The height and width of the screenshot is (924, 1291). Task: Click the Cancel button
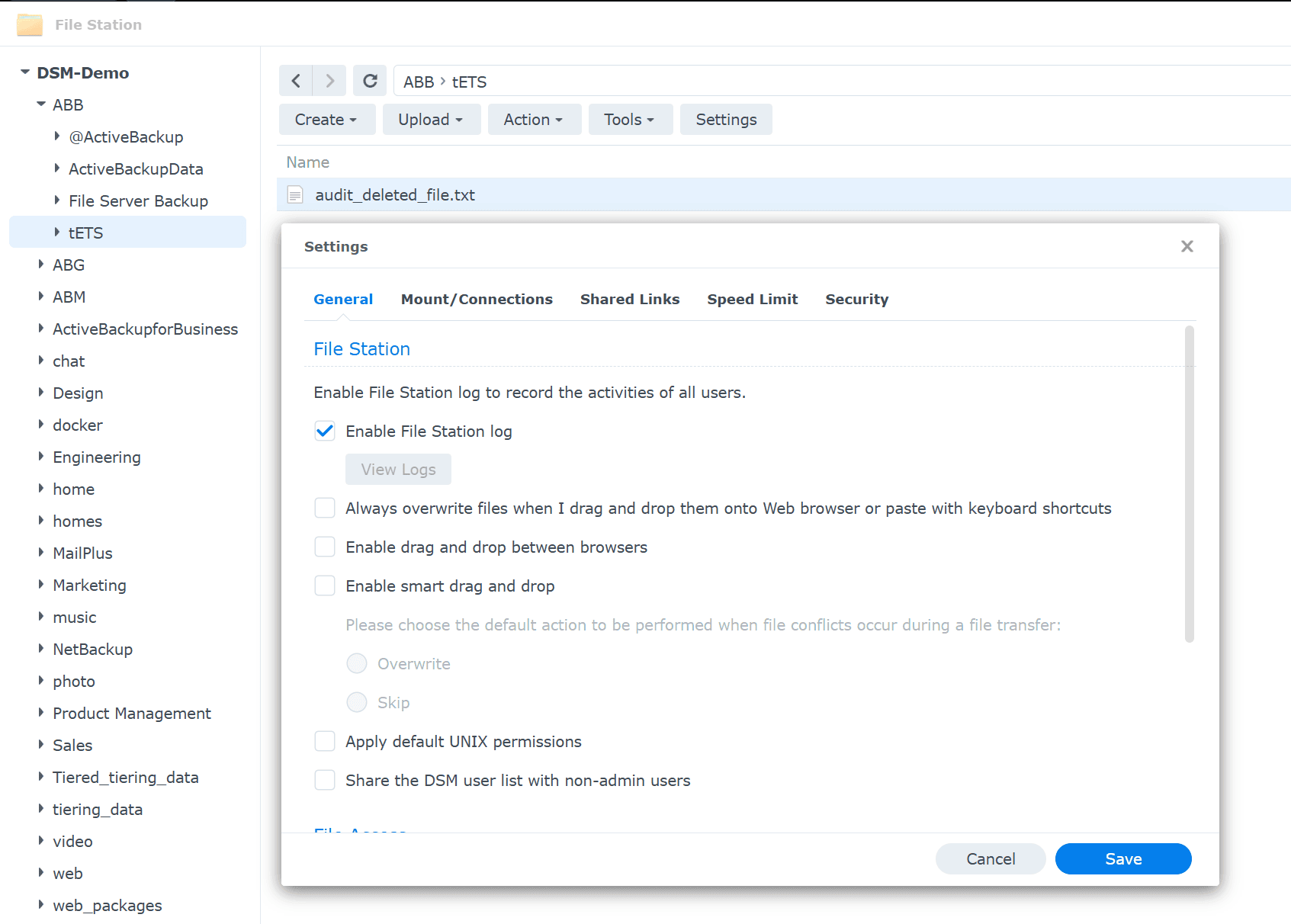coord(991,859)
